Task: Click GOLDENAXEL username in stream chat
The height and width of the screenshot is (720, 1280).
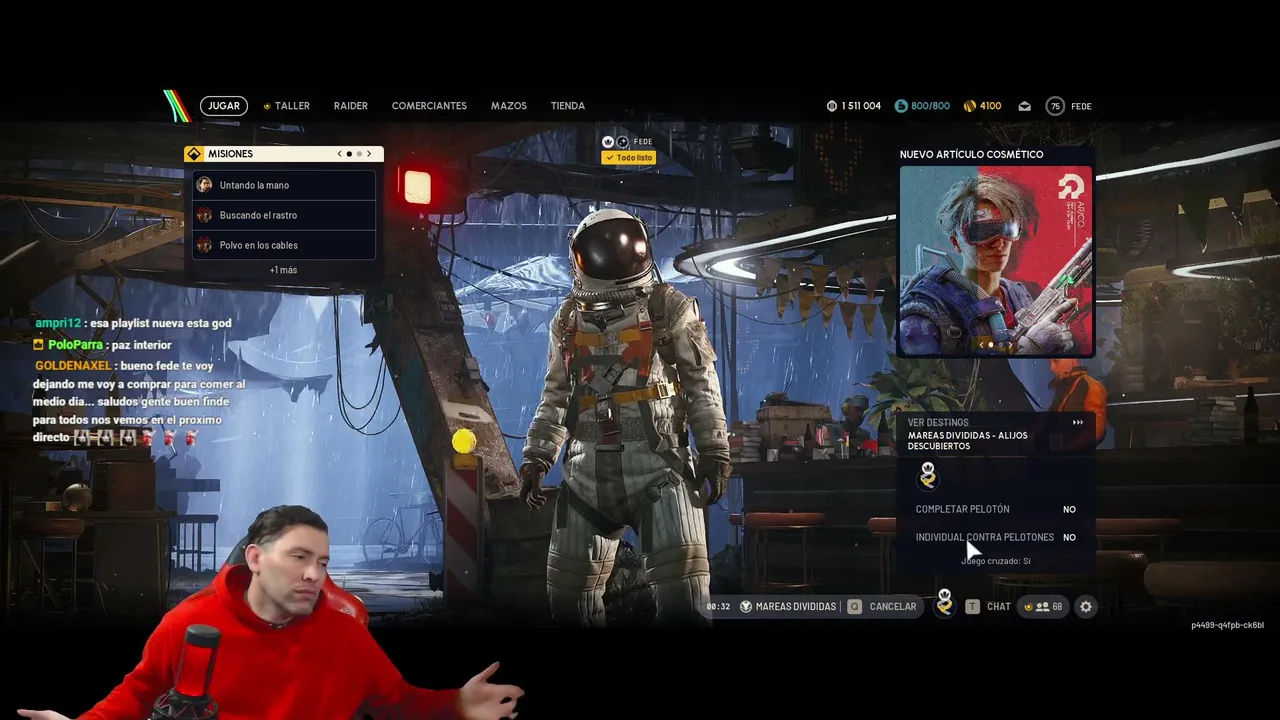Action: point(73,366)
